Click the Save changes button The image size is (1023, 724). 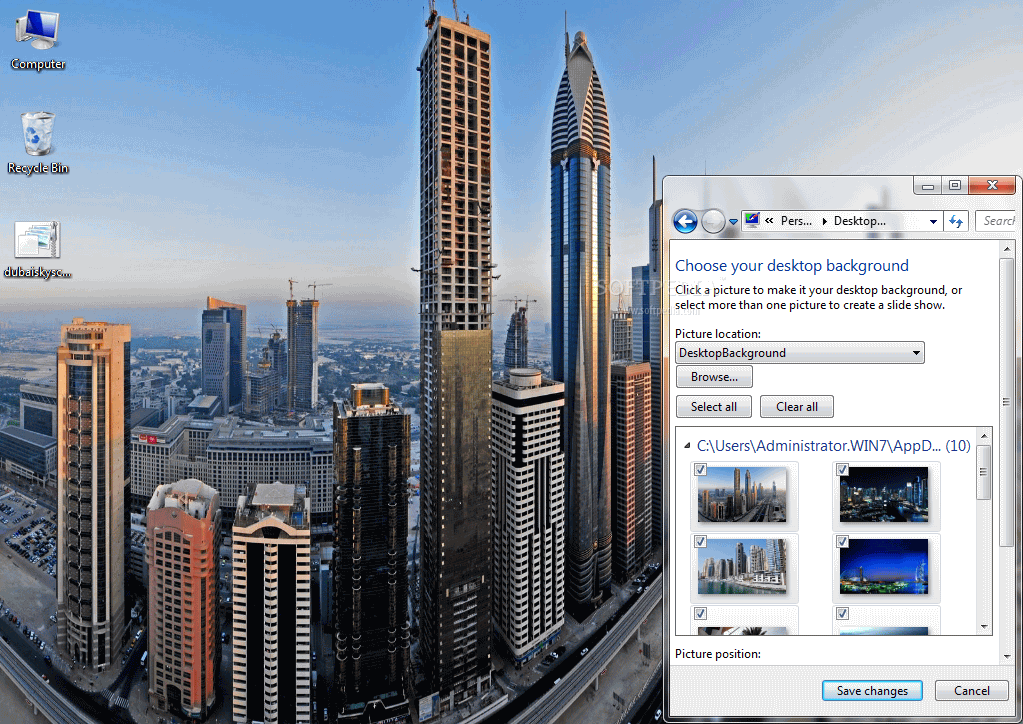pos(872,691)
